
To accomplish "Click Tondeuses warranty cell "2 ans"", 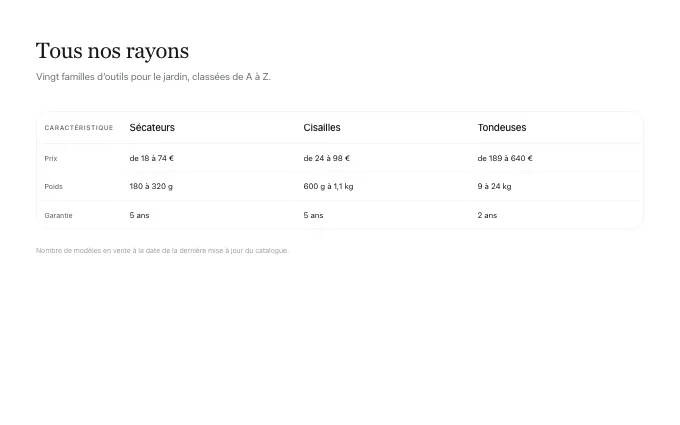I will point(487,216).
